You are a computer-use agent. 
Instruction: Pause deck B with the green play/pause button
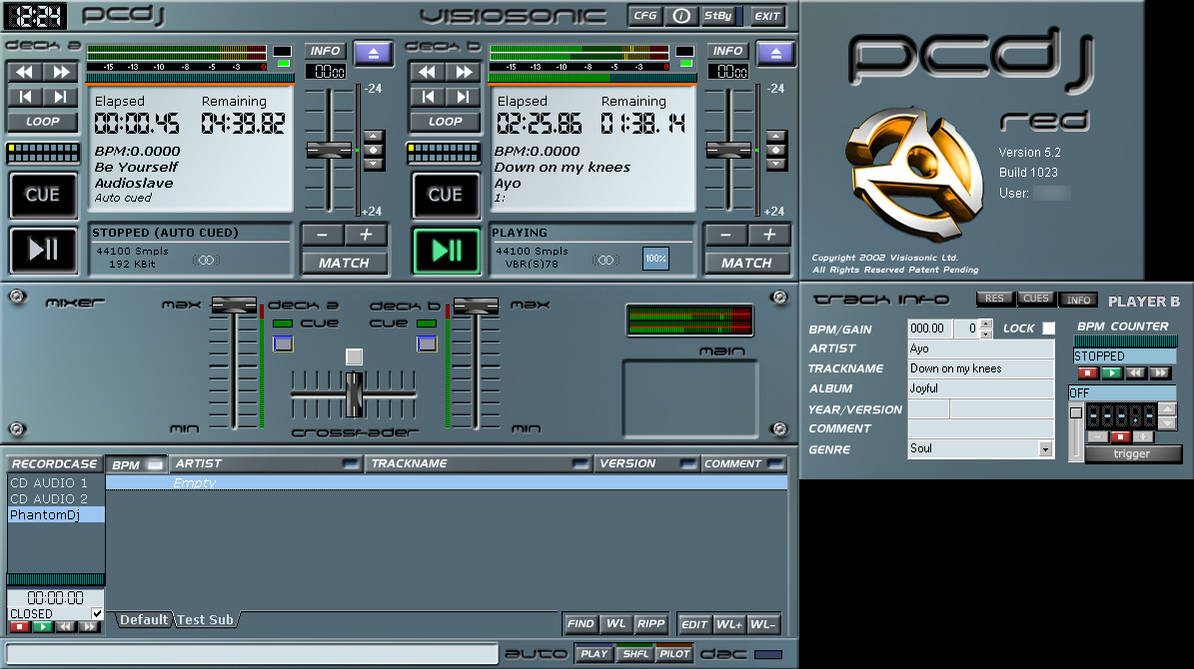point(446,250)
